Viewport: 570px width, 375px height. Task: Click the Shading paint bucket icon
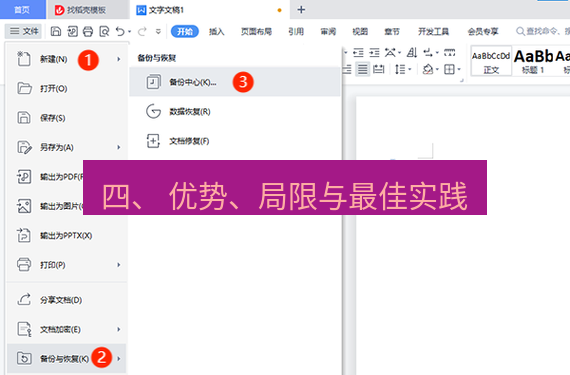428,69
